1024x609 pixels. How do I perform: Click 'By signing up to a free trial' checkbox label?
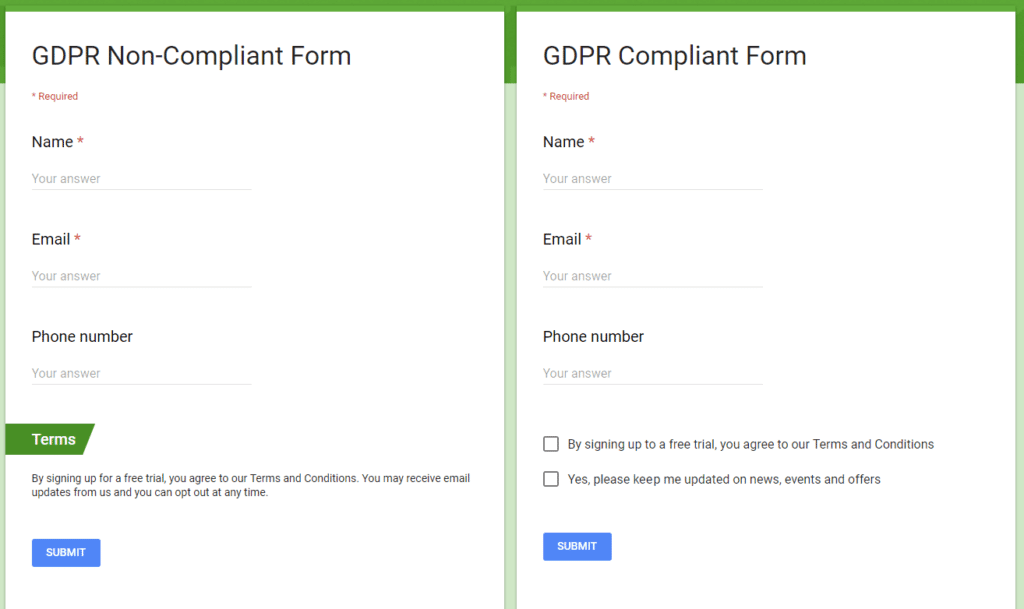point(750,445)
